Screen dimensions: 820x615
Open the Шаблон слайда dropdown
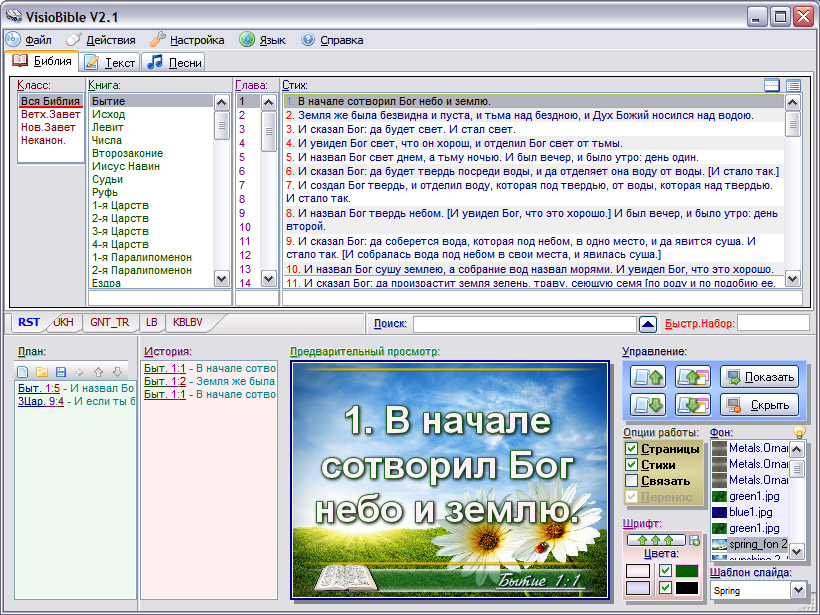[x=797, y=591]
